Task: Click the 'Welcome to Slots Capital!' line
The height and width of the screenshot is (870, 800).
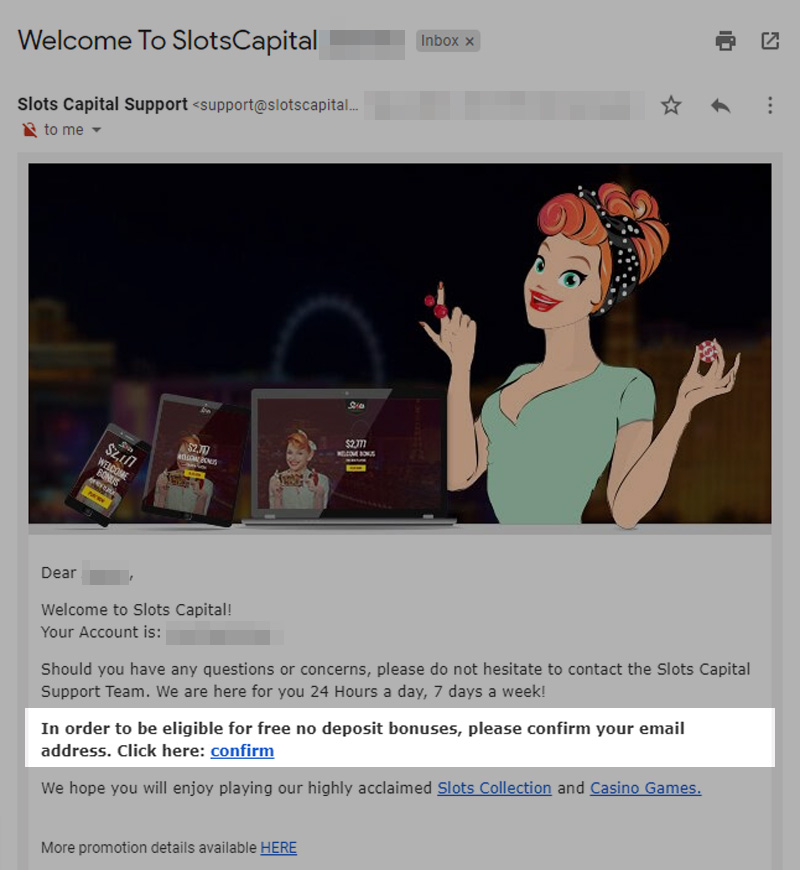Action: [136, 610]
